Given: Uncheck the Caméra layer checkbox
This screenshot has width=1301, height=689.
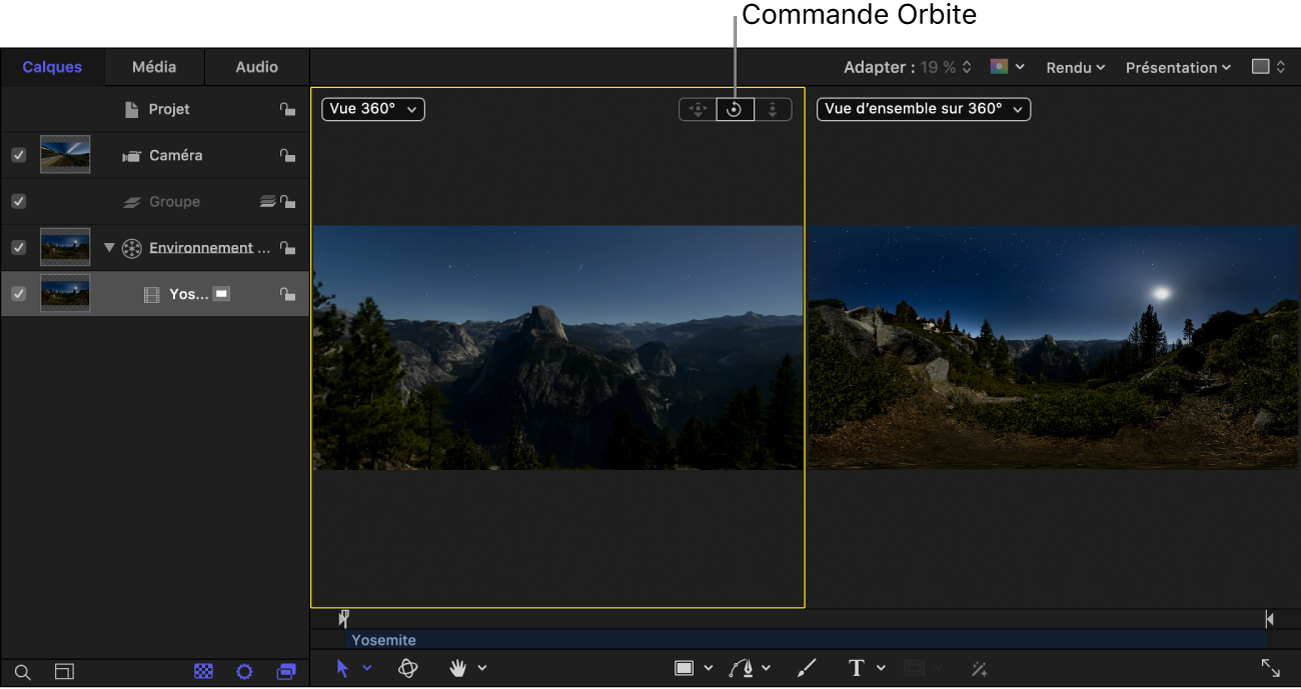Looking at the screenshot, I should click(x=18, y=155).
